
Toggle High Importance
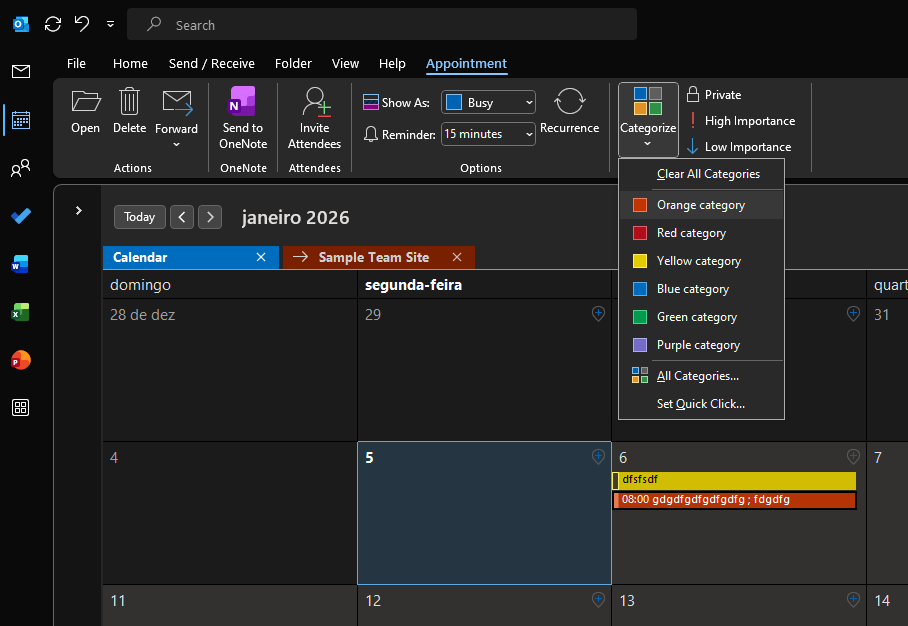click(x=741, y=120)
